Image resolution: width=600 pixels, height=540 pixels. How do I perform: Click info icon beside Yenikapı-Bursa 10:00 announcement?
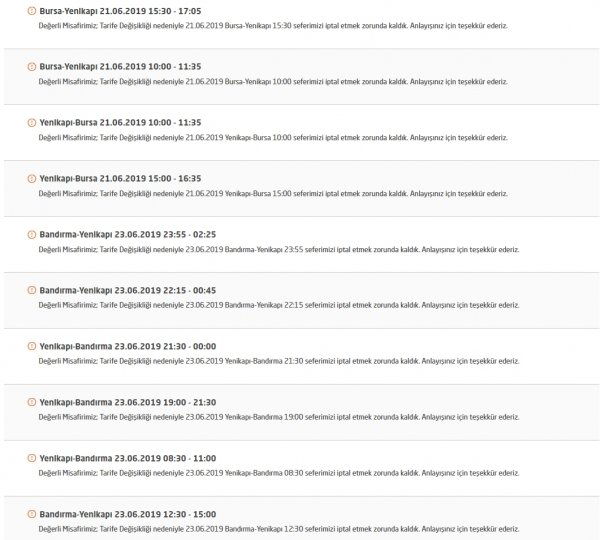coord(32,122)
